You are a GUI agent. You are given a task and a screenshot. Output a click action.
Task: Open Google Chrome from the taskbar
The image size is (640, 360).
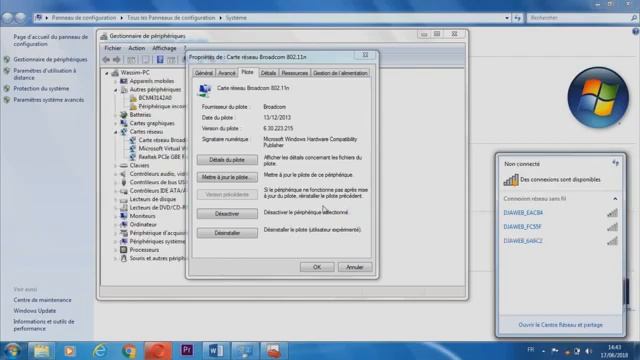pos(129,351)
